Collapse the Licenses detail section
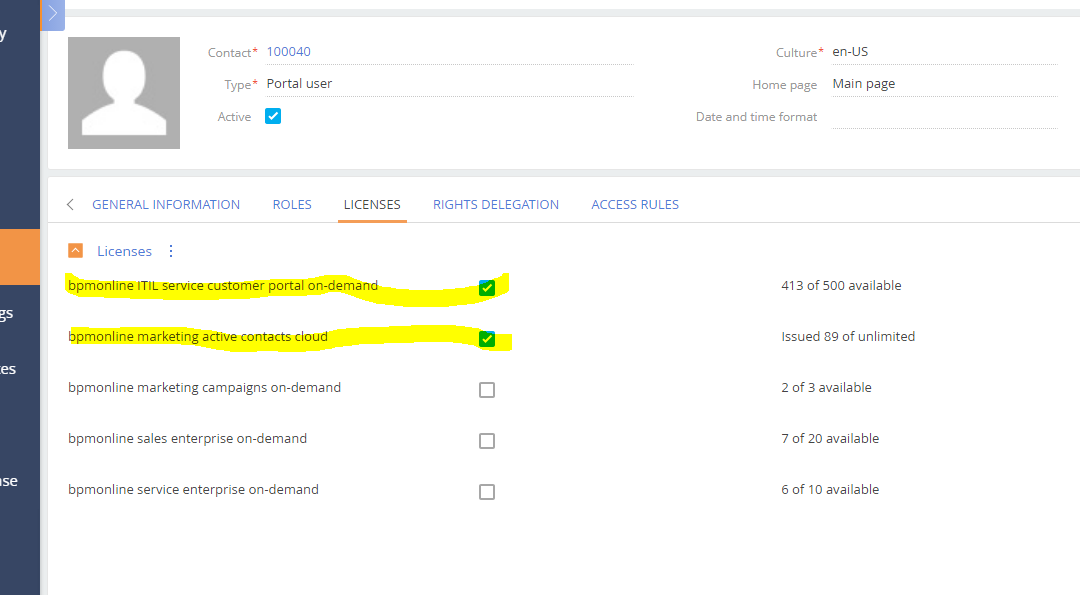Image resolution: width=1080 pixels, height=595 pixels. [76, 251]
